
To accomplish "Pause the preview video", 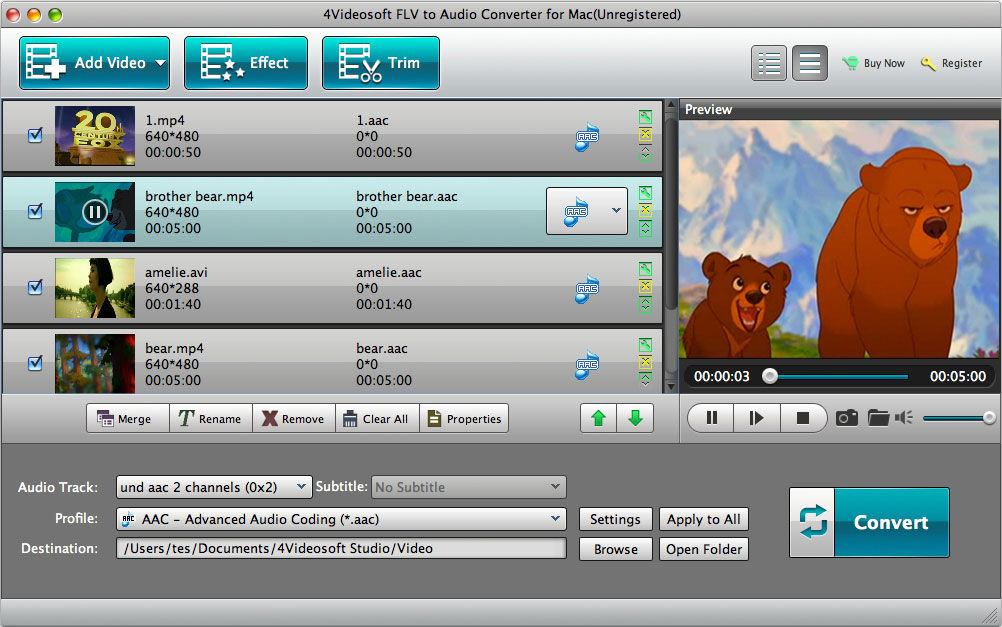I will [712, 418].
